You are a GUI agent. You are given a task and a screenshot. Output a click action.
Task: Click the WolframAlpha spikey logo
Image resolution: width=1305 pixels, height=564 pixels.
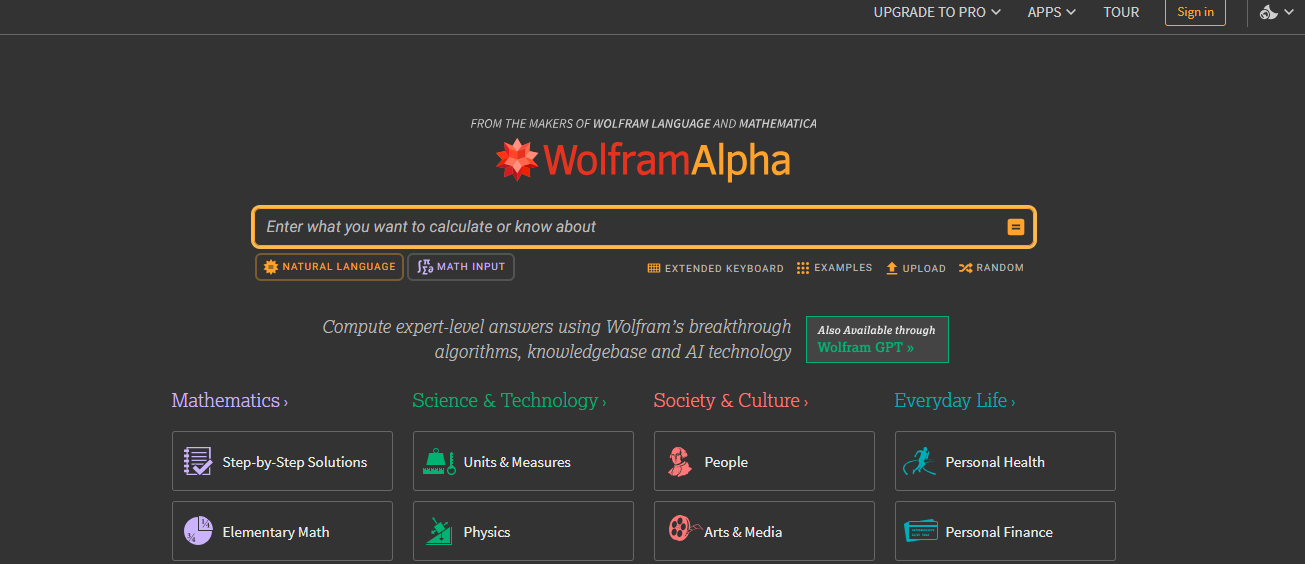tap(517, 160)
